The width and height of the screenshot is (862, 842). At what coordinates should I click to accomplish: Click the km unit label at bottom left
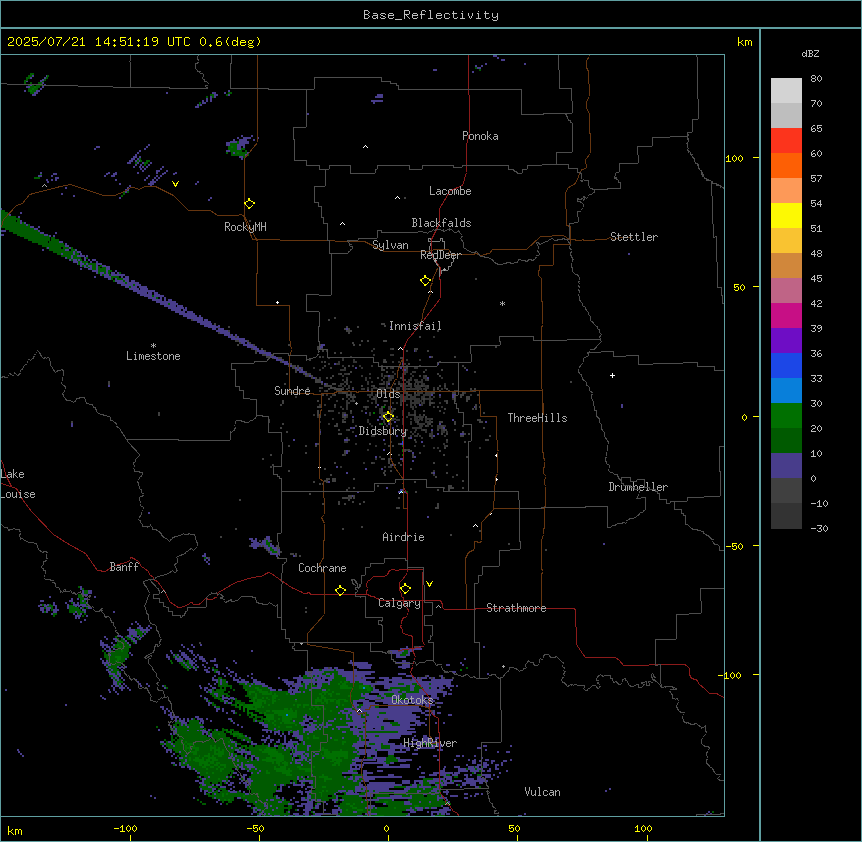15,830
